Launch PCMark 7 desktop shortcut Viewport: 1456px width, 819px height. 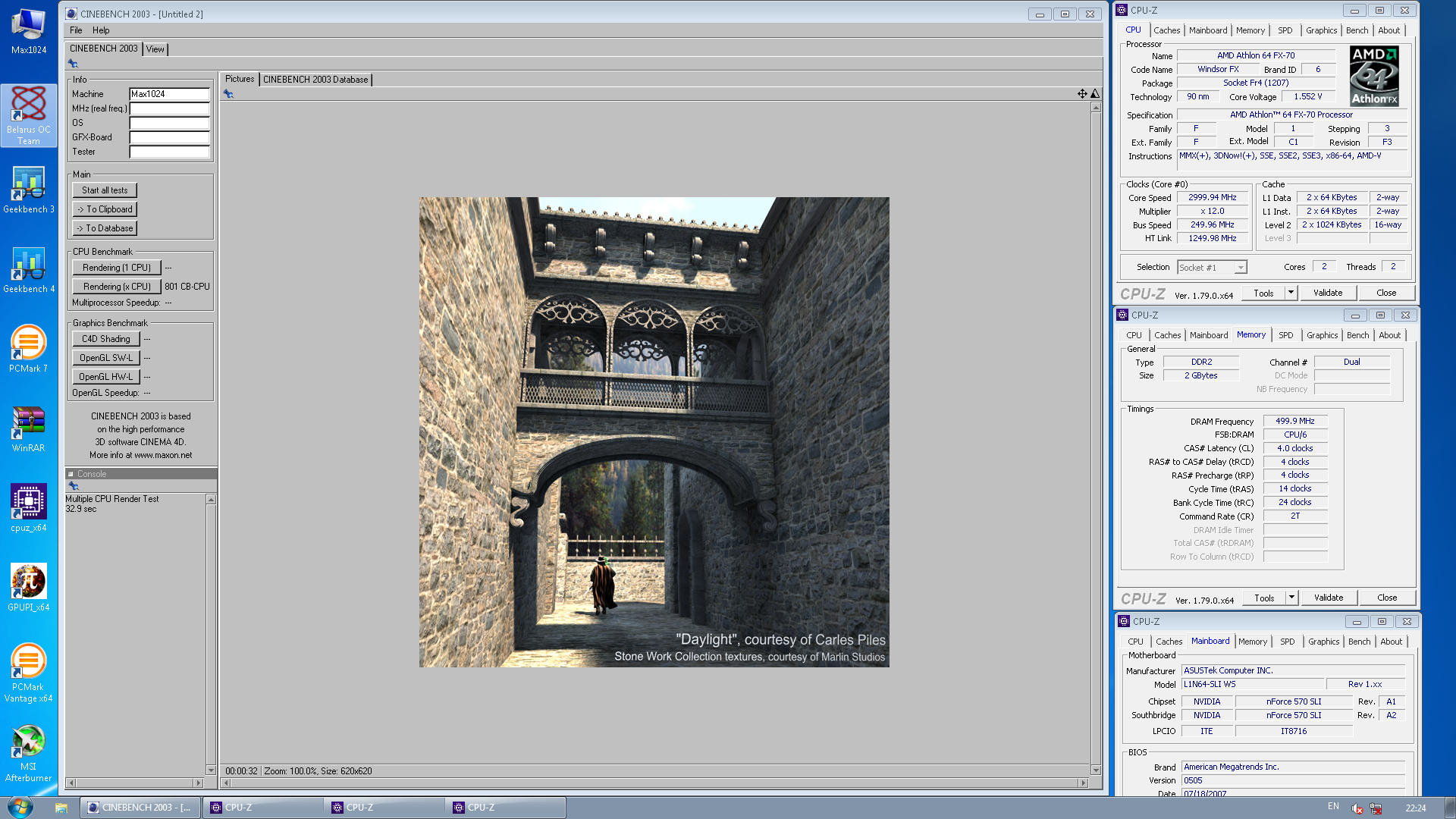coord(29,350)
